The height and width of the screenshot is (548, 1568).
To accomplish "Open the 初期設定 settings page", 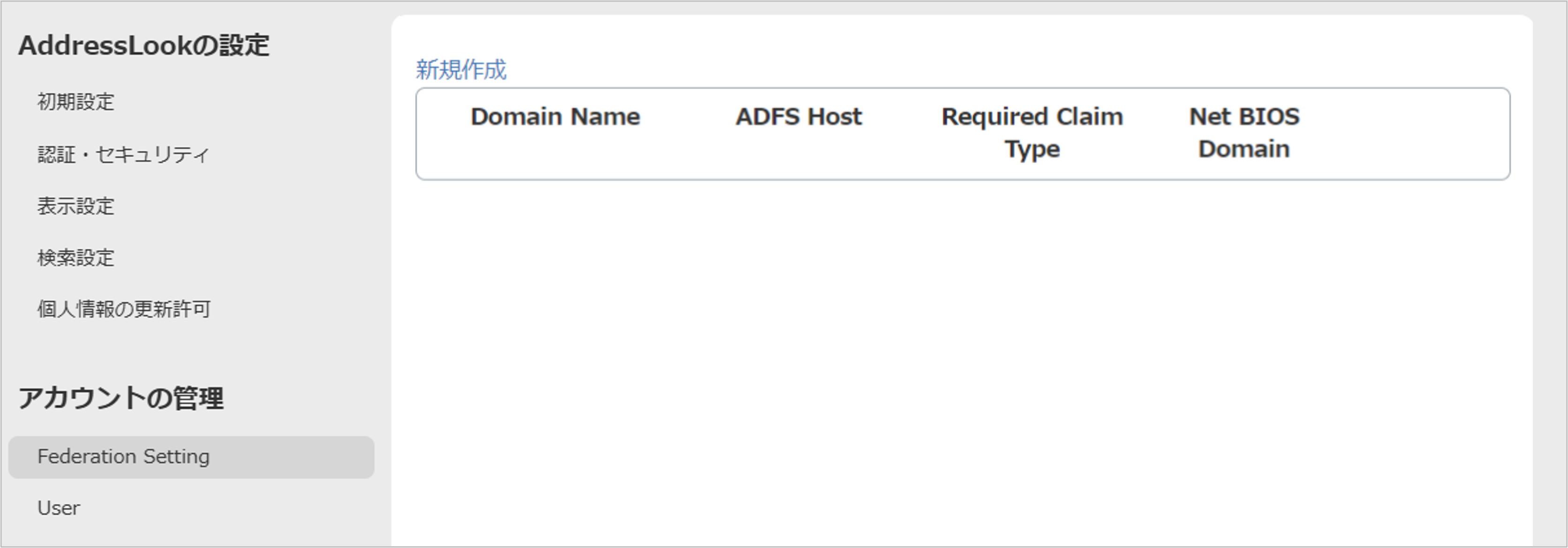I will click(x=76, y=102).
